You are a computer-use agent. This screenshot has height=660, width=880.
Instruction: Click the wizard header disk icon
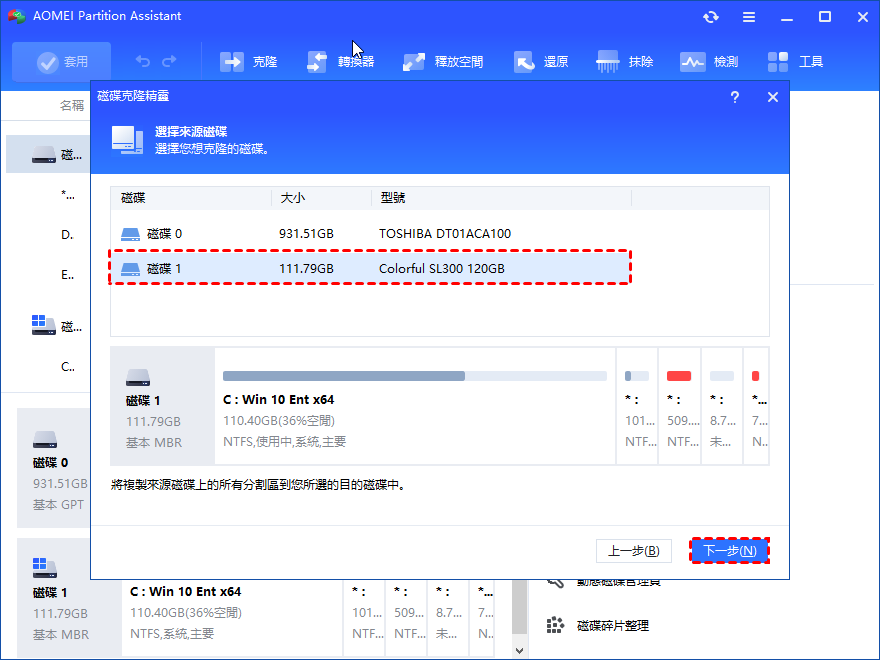pyautogui.click(x=127, y=140)
